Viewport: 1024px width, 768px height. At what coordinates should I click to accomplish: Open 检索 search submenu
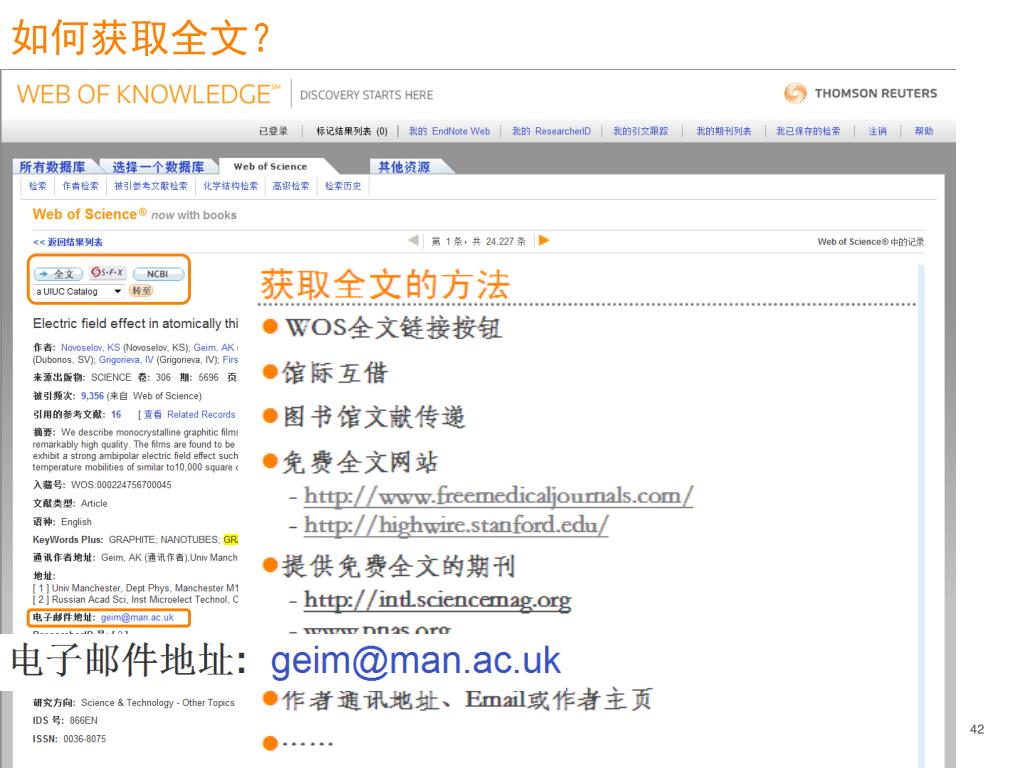click(38, 186)
